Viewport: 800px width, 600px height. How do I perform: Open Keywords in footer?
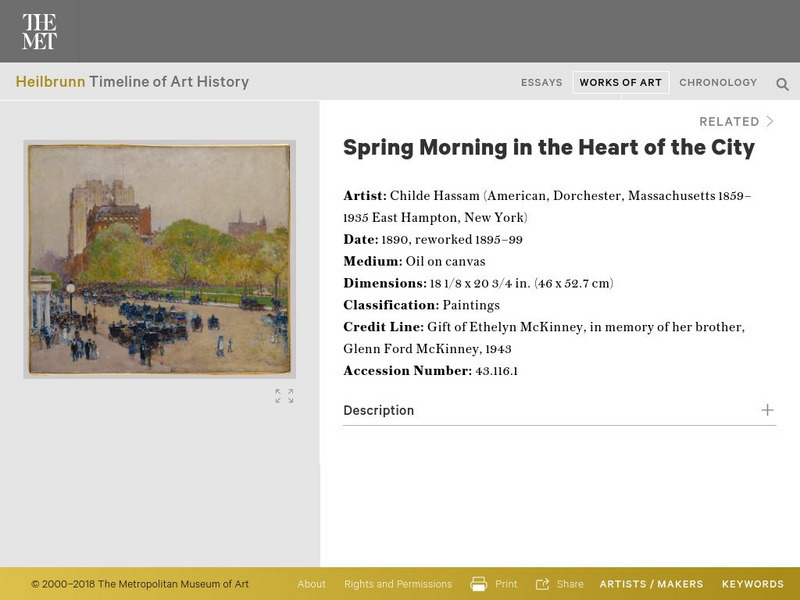(x=753, y=584)
